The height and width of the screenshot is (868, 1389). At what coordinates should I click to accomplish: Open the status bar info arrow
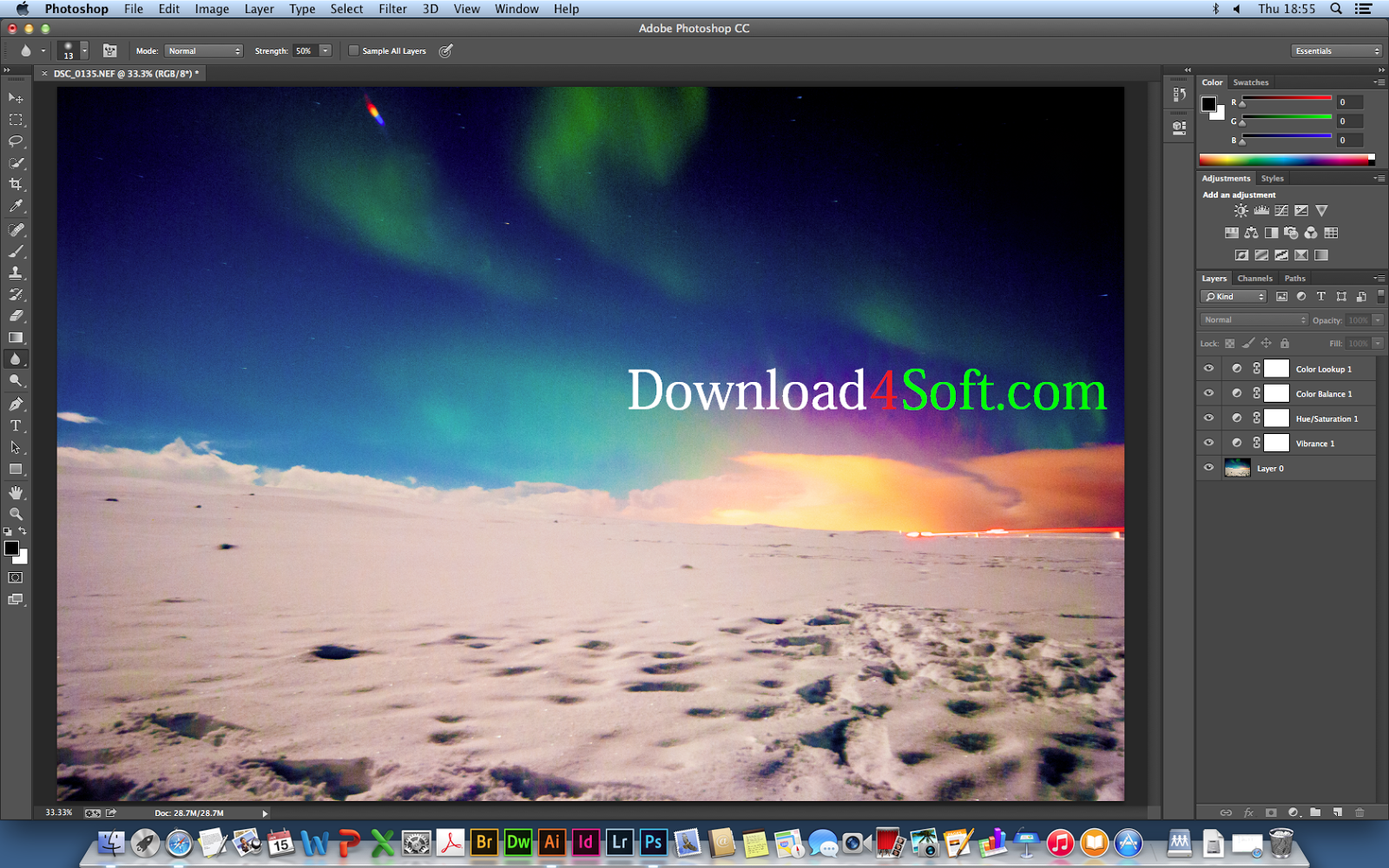(265, 813)
